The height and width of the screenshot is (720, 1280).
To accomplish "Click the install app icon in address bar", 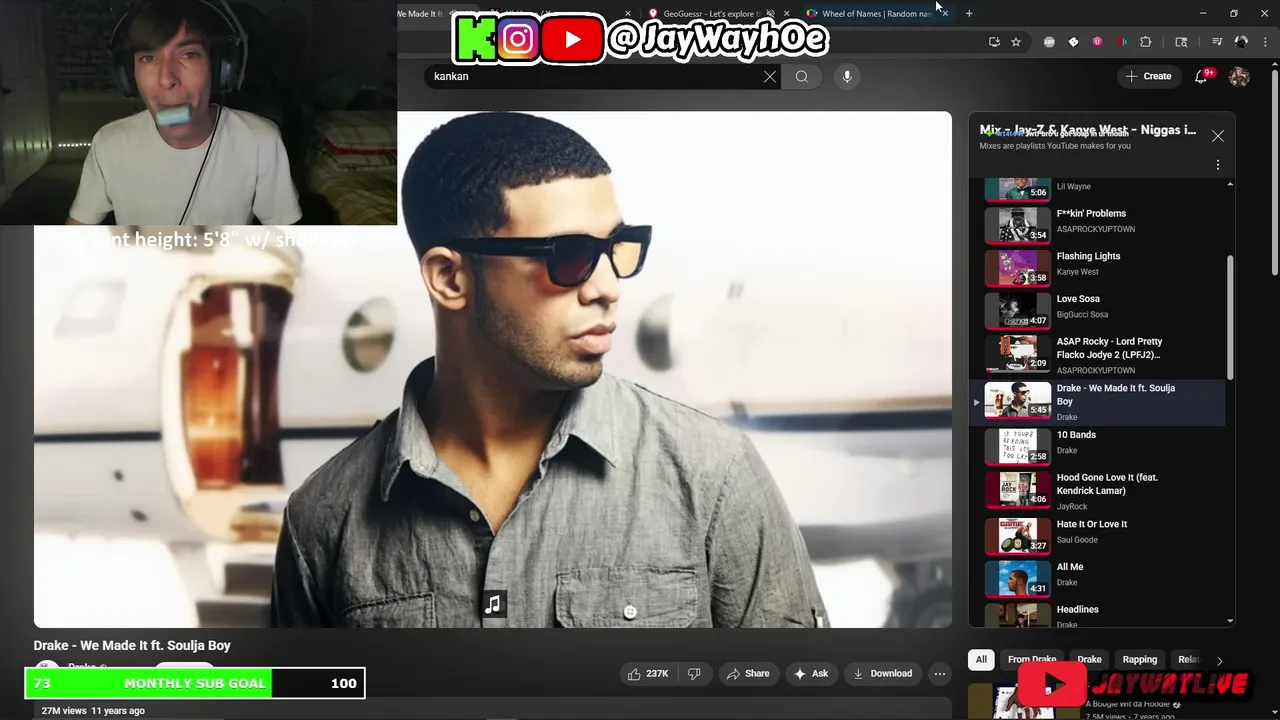I will tap(994, 42).
